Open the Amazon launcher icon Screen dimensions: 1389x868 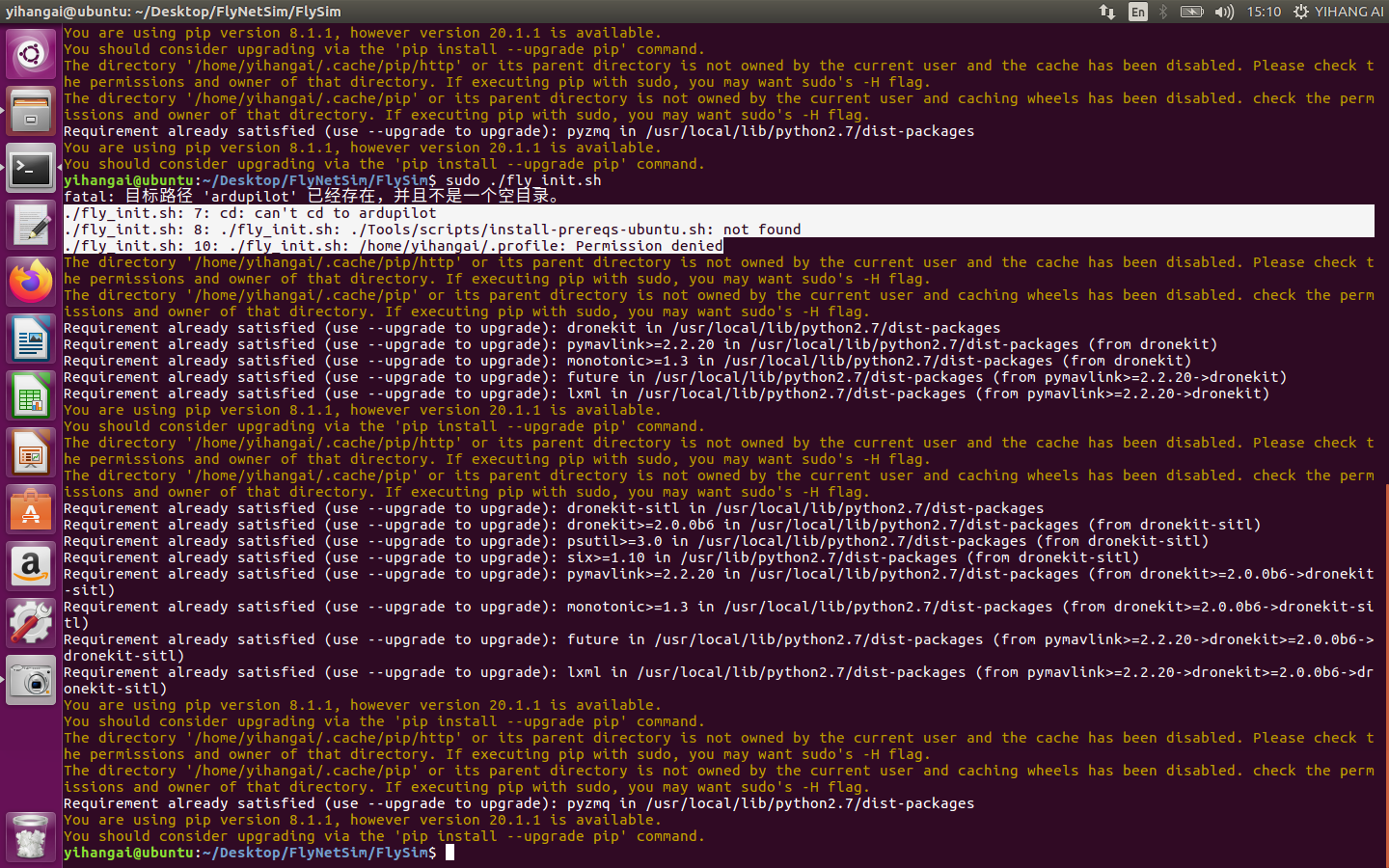click(31, 567)
